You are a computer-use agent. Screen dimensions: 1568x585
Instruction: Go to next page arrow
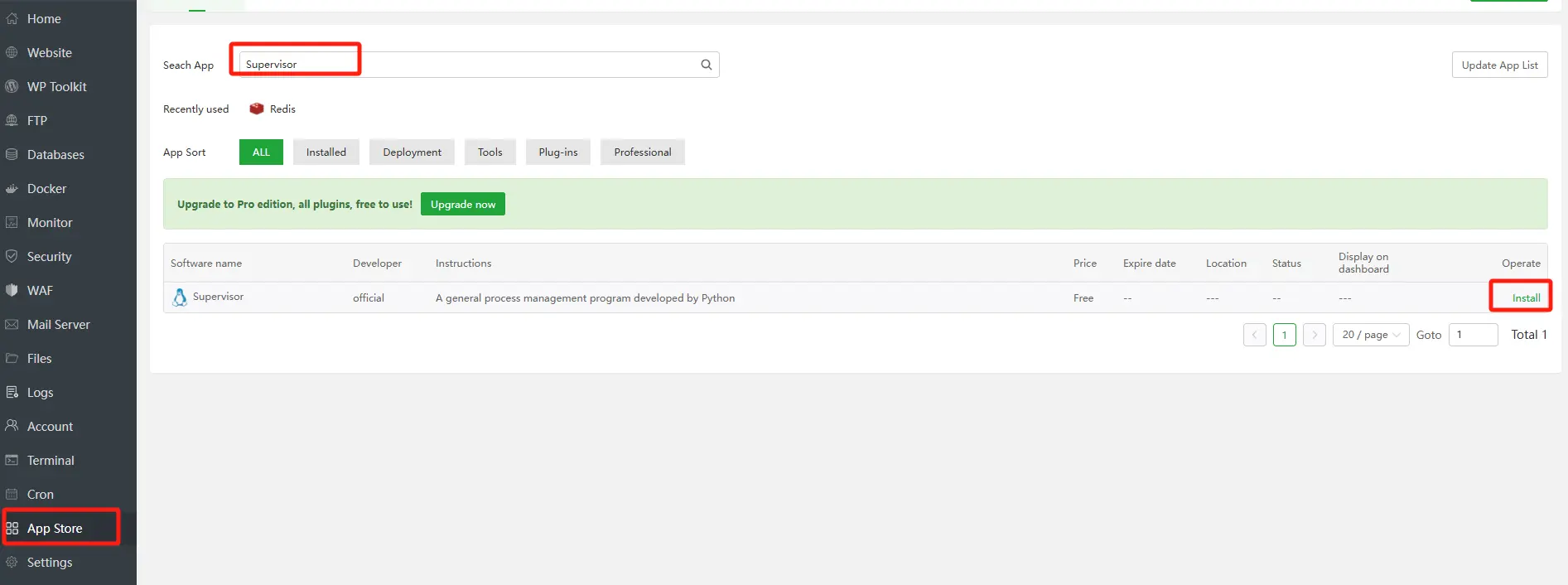[1315, 335]
